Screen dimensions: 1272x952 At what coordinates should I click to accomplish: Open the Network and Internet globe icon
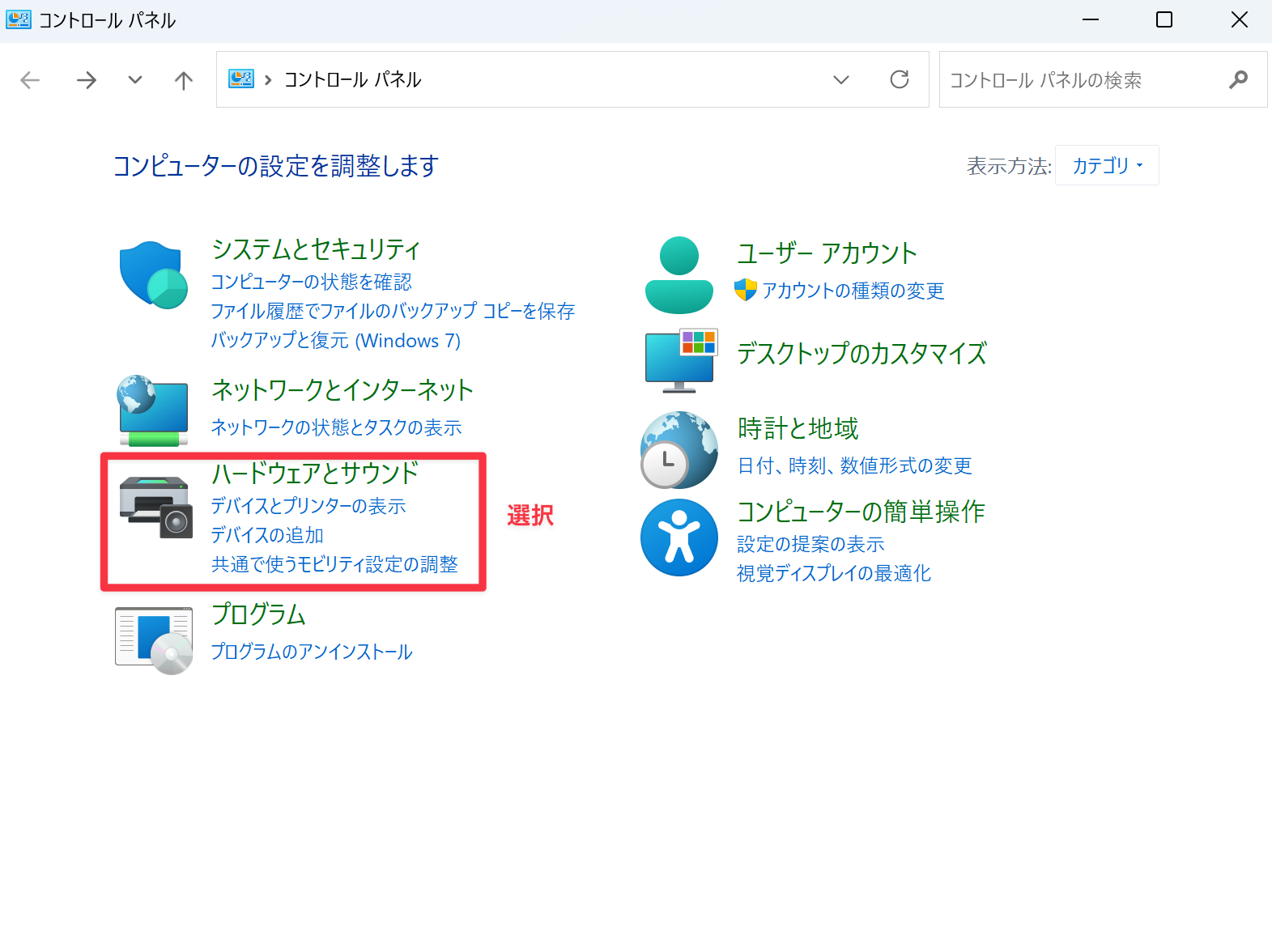point(153,410)
